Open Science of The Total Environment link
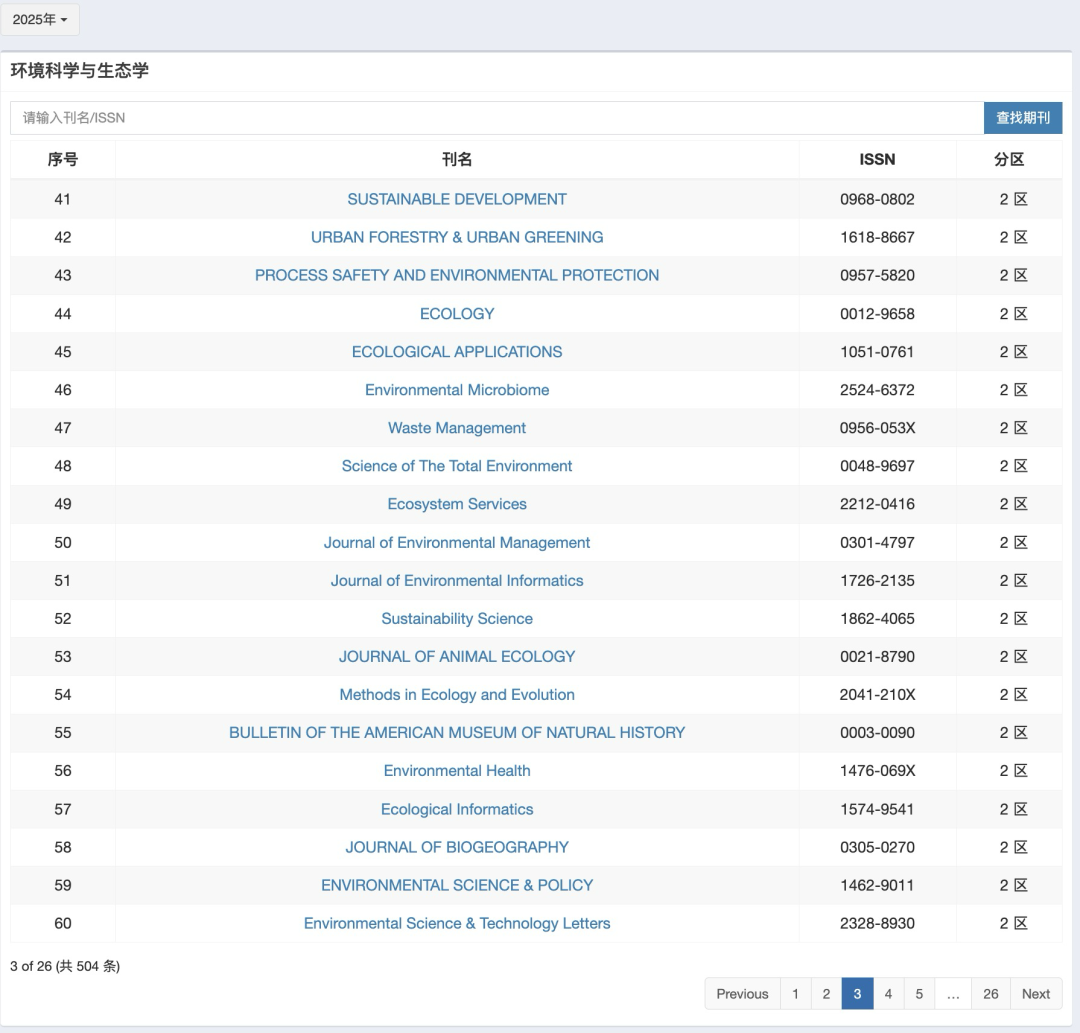The height and width of the screenshot is (1033, 1080). 457,466
